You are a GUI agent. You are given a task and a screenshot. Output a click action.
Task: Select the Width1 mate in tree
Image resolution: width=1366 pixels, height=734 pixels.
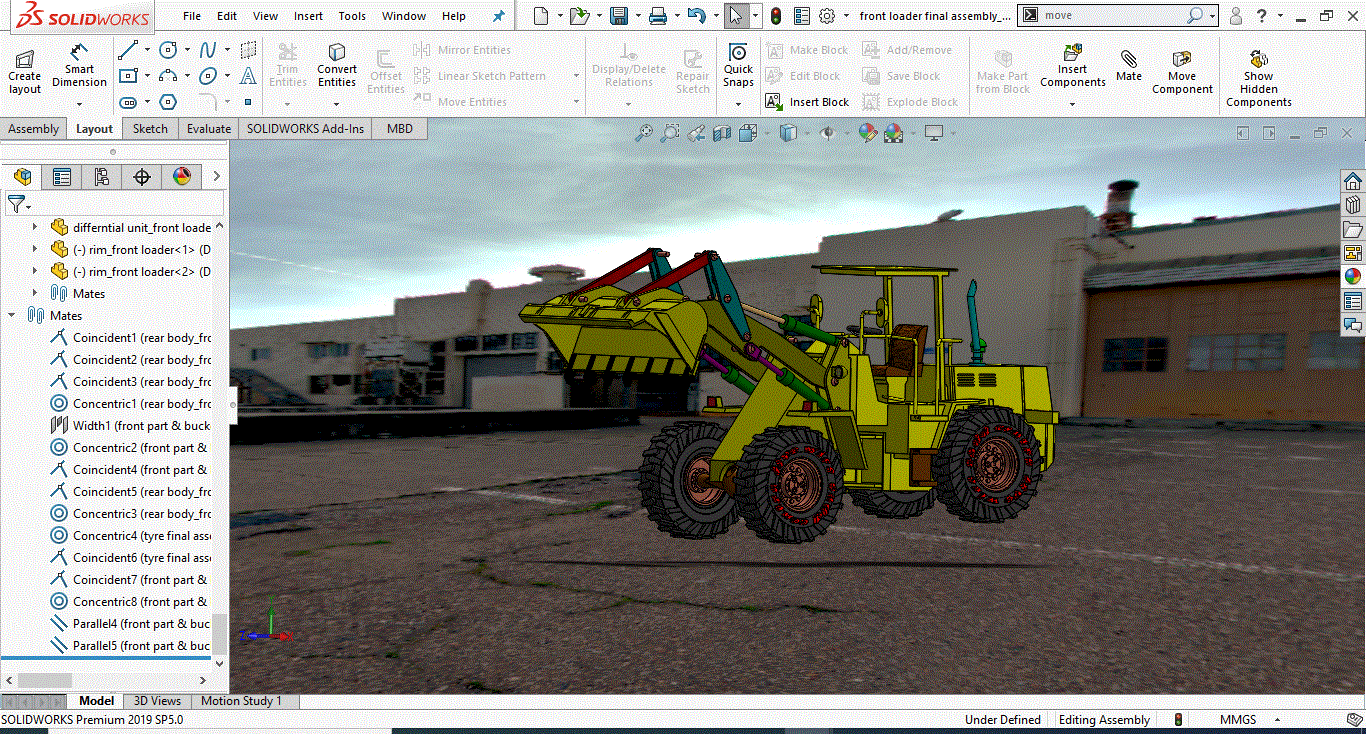tap(140, 426)
